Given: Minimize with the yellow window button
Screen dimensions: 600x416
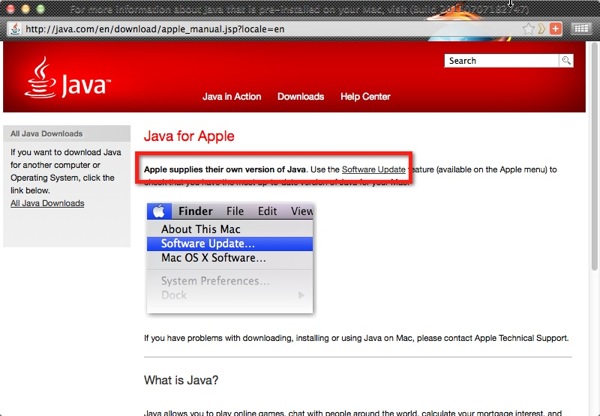Looking at the screenshot, I should click(x=25, y=8).
